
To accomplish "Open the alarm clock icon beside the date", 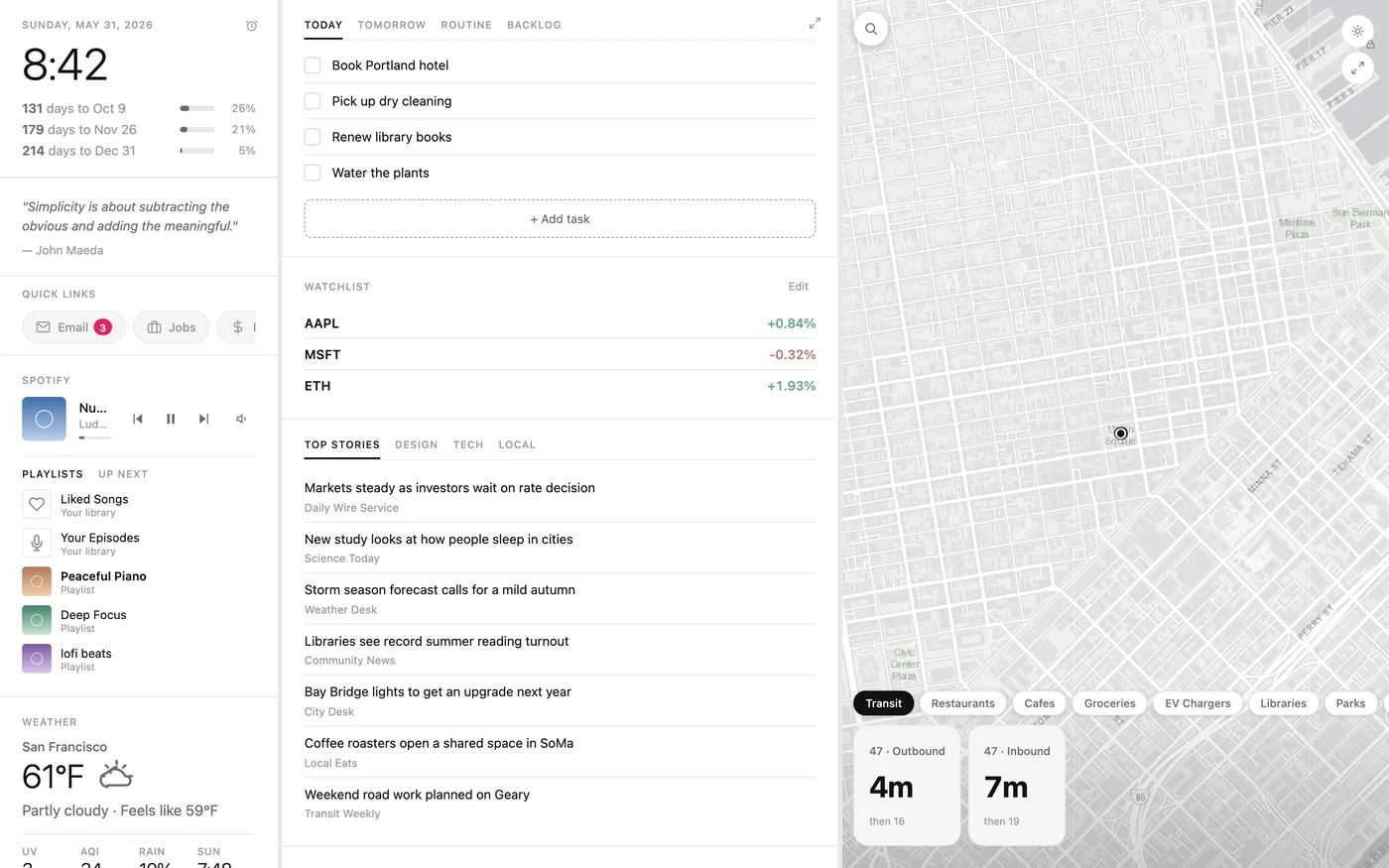I will (x=251, y=26).
